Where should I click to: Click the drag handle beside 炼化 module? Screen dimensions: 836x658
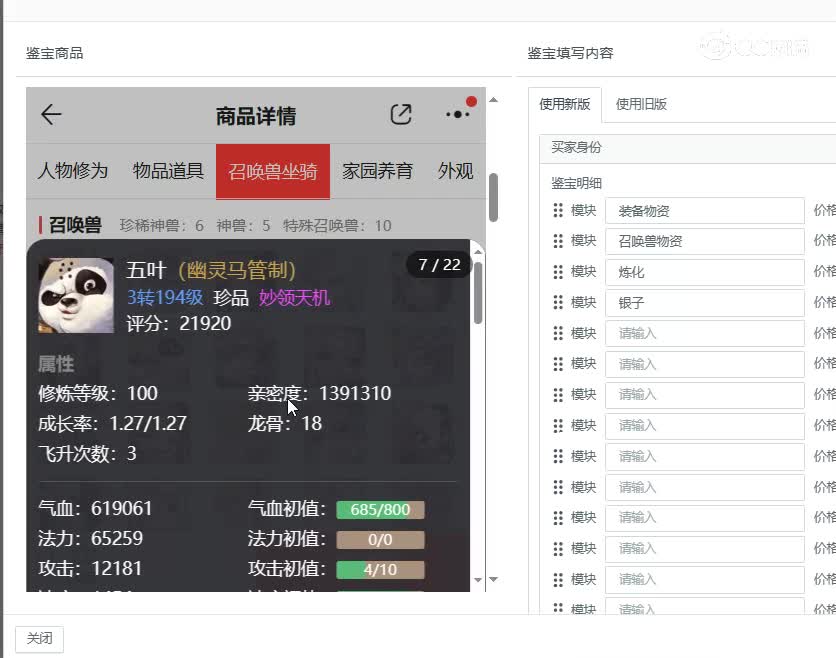pos(556,272)
